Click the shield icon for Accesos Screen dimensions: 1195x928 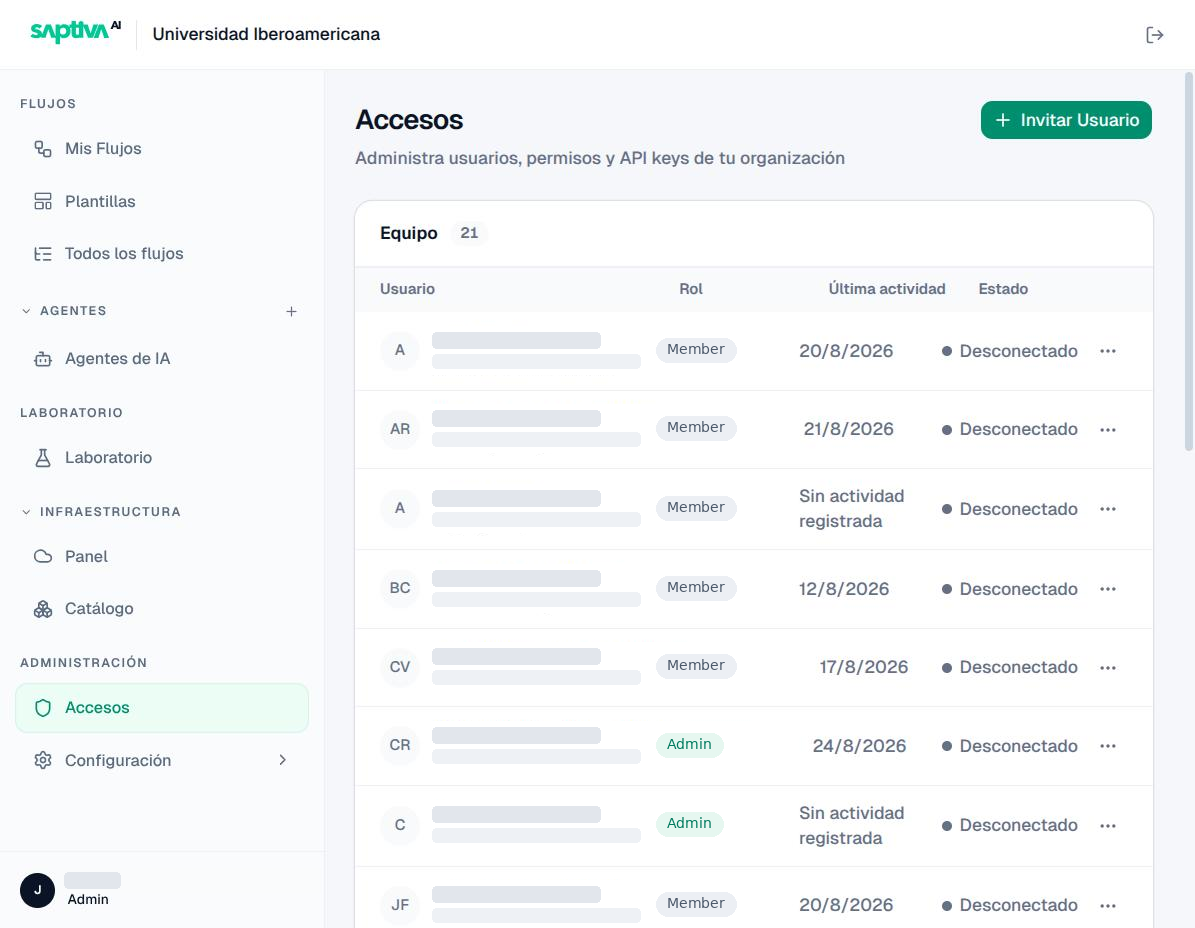tap(43, 708)
